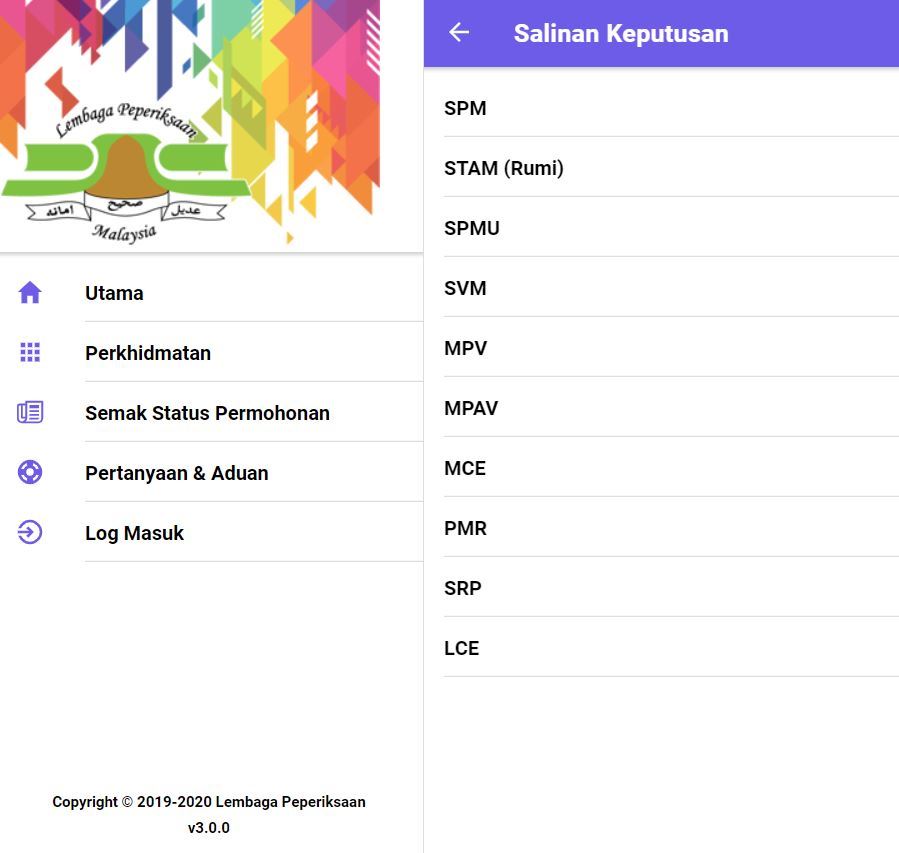Select Semak Status Permohonan from the sidebar
Viewport: 899px width, 853px height.
[x=207, y=413]
